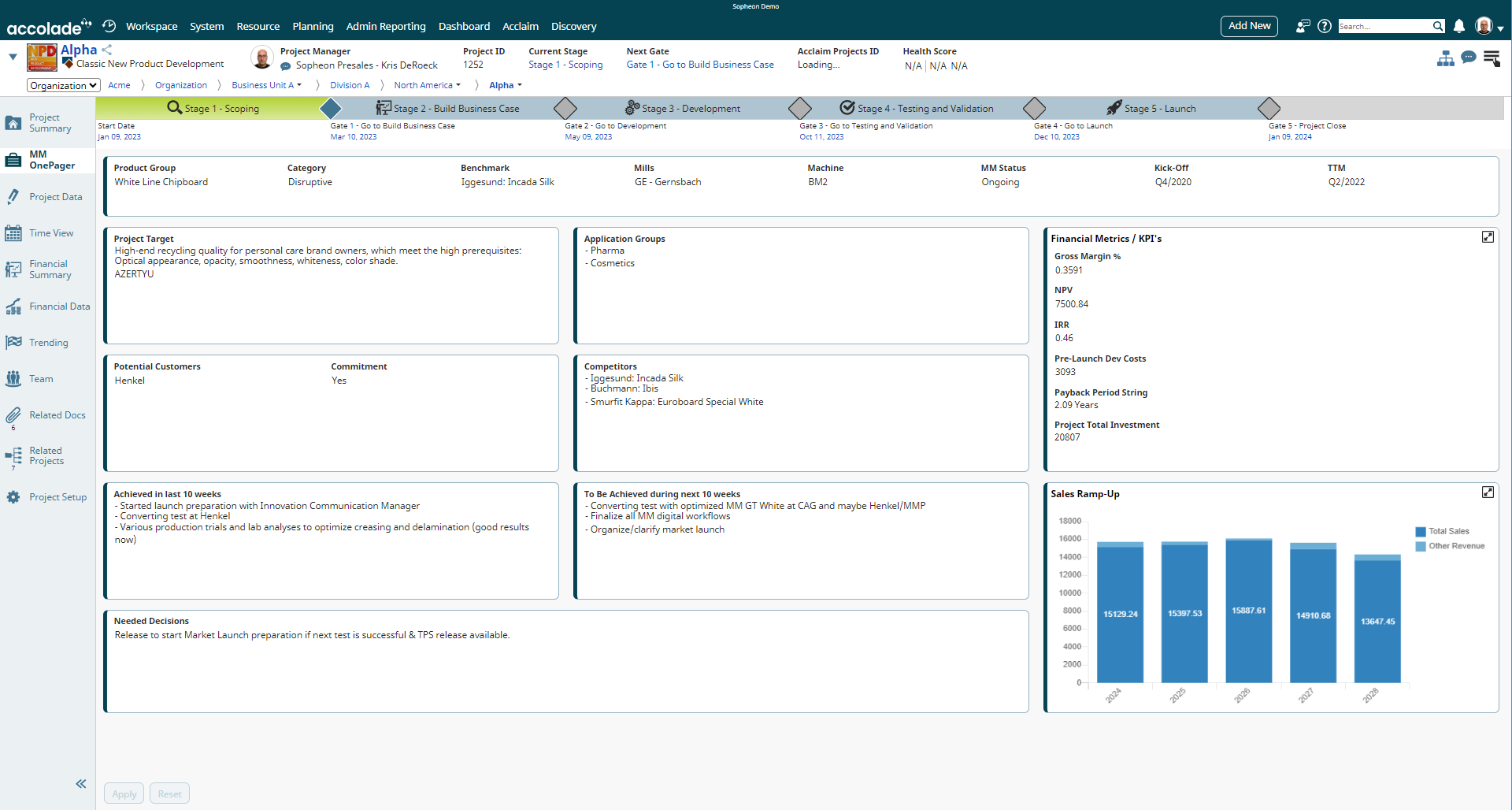The height and width of the screenshot is (810, 1512).
Task: Open the help question mark icon
Action: coord(1325,26)
